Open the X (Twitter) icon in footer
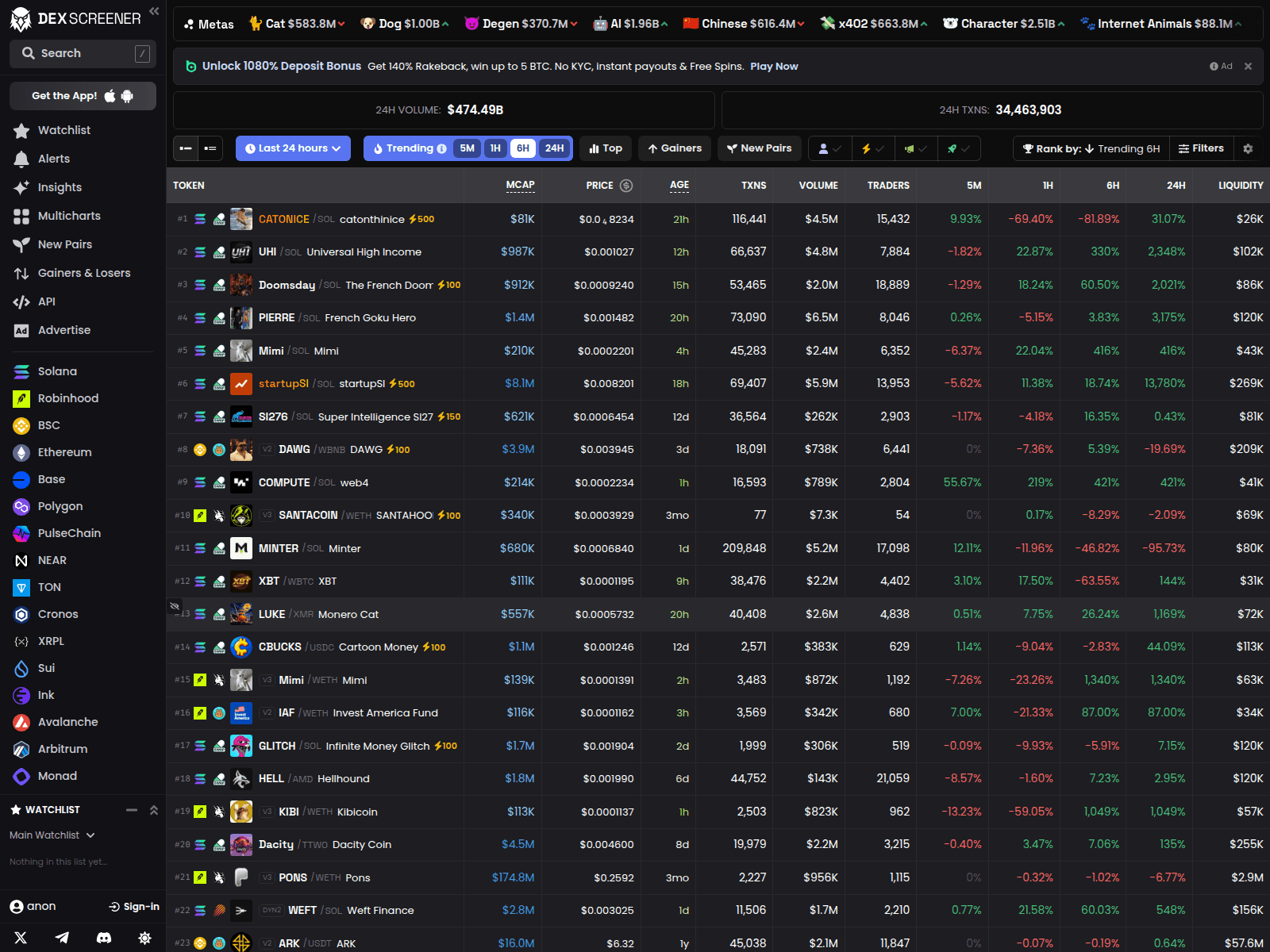The width and height of the screenshot is (1270, 952). (x=21, y=938)
